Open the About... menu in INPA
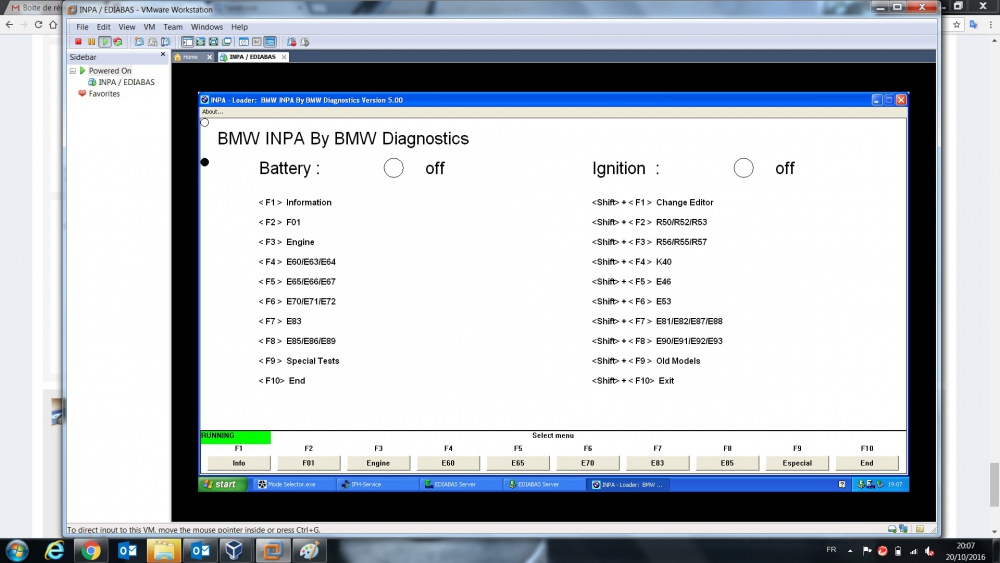Viewport: 1000px width, 563px height. click(212, 112)
